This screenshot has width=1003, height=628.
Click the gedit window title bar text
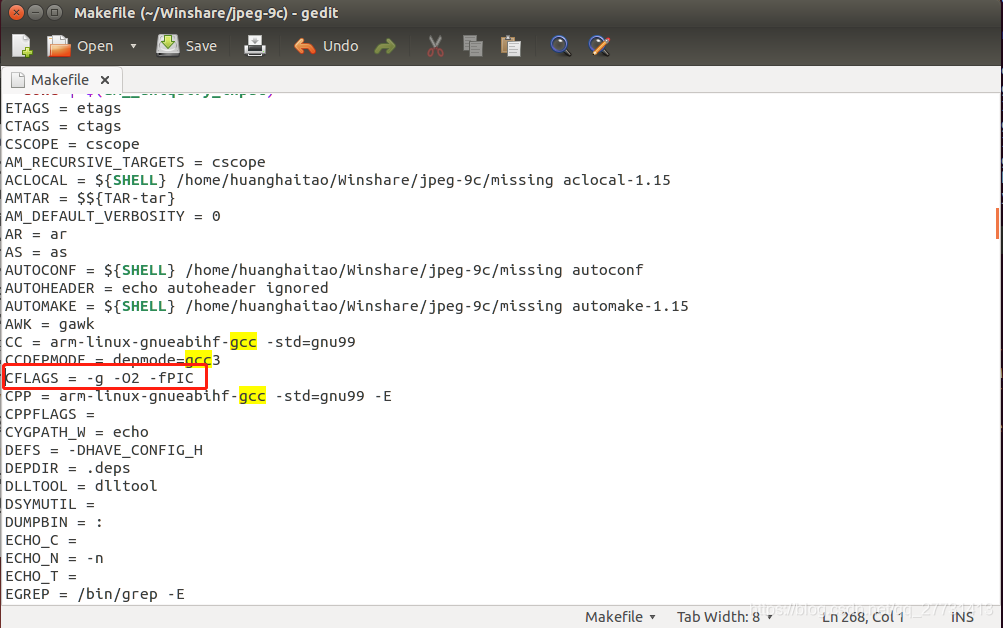tap(206, 13)
